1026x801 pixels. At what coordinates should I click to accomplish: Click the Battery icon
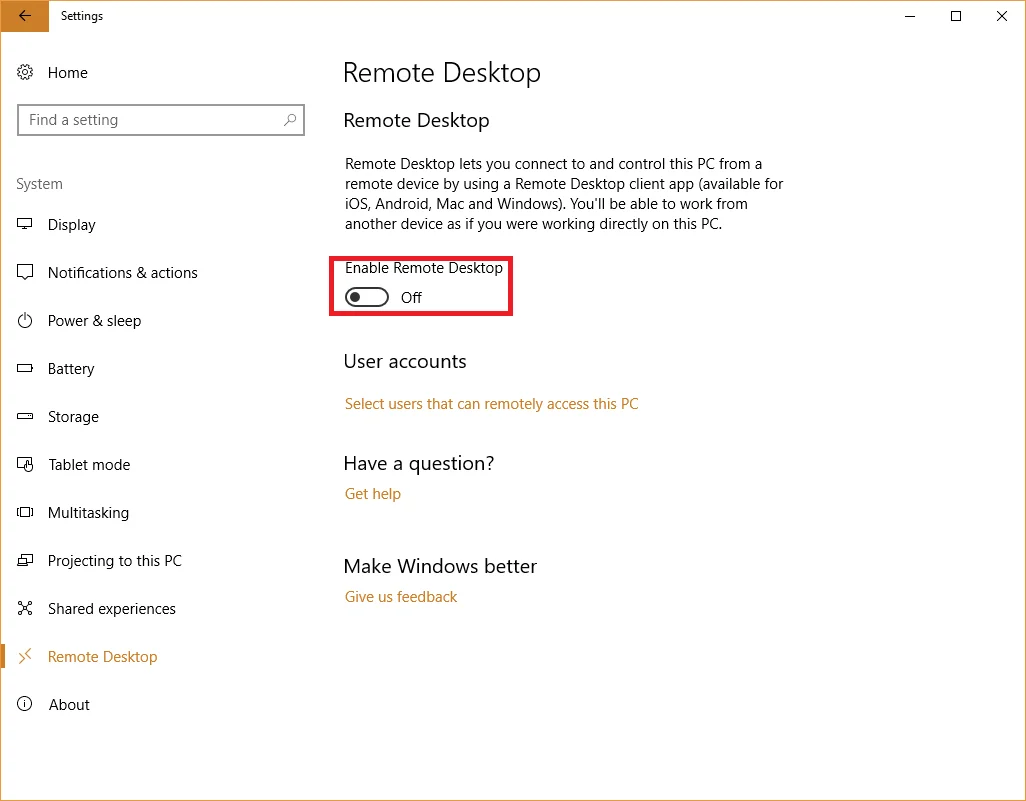[x=25, y=368]
